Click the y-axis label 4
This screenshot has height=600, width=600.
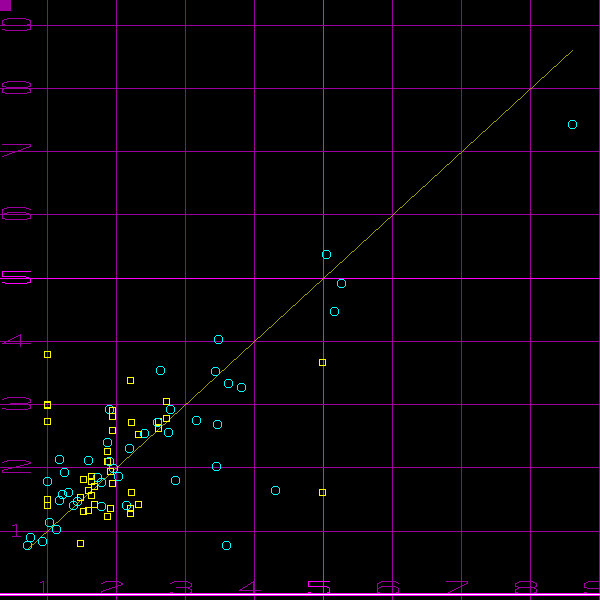[x=16, y=341]
